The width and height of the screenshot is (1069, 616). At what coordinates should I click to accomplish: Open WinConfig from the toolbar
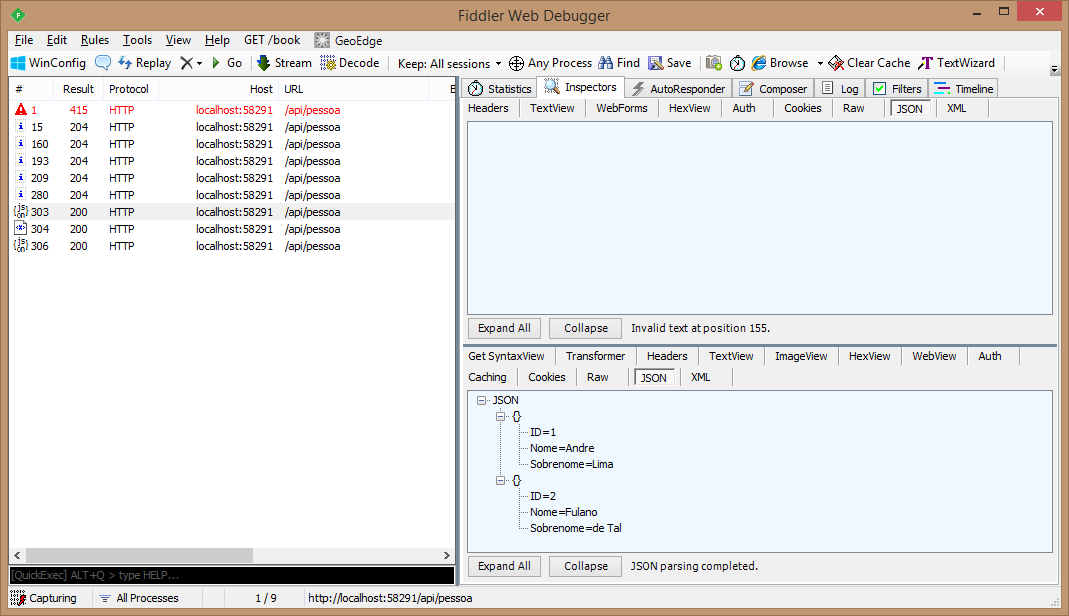[48, 63]
